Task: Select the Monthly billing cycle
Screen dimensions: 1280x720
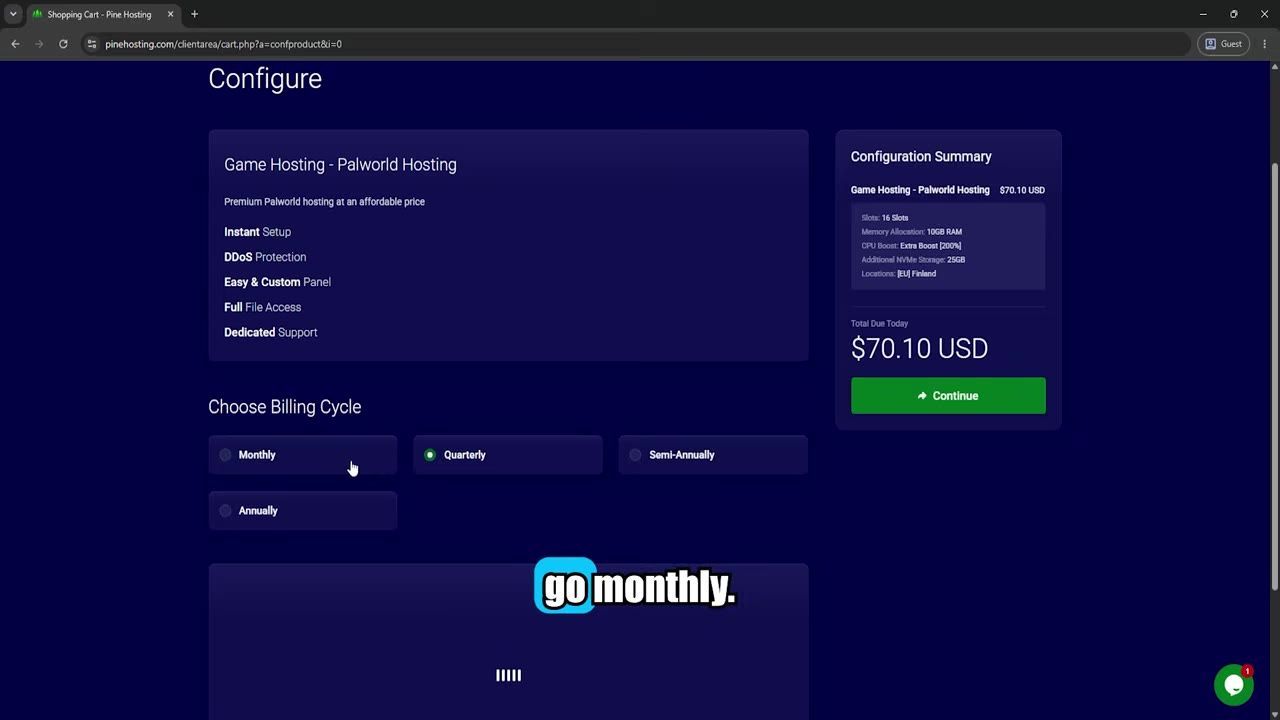Action: click(x=302, y=455)
